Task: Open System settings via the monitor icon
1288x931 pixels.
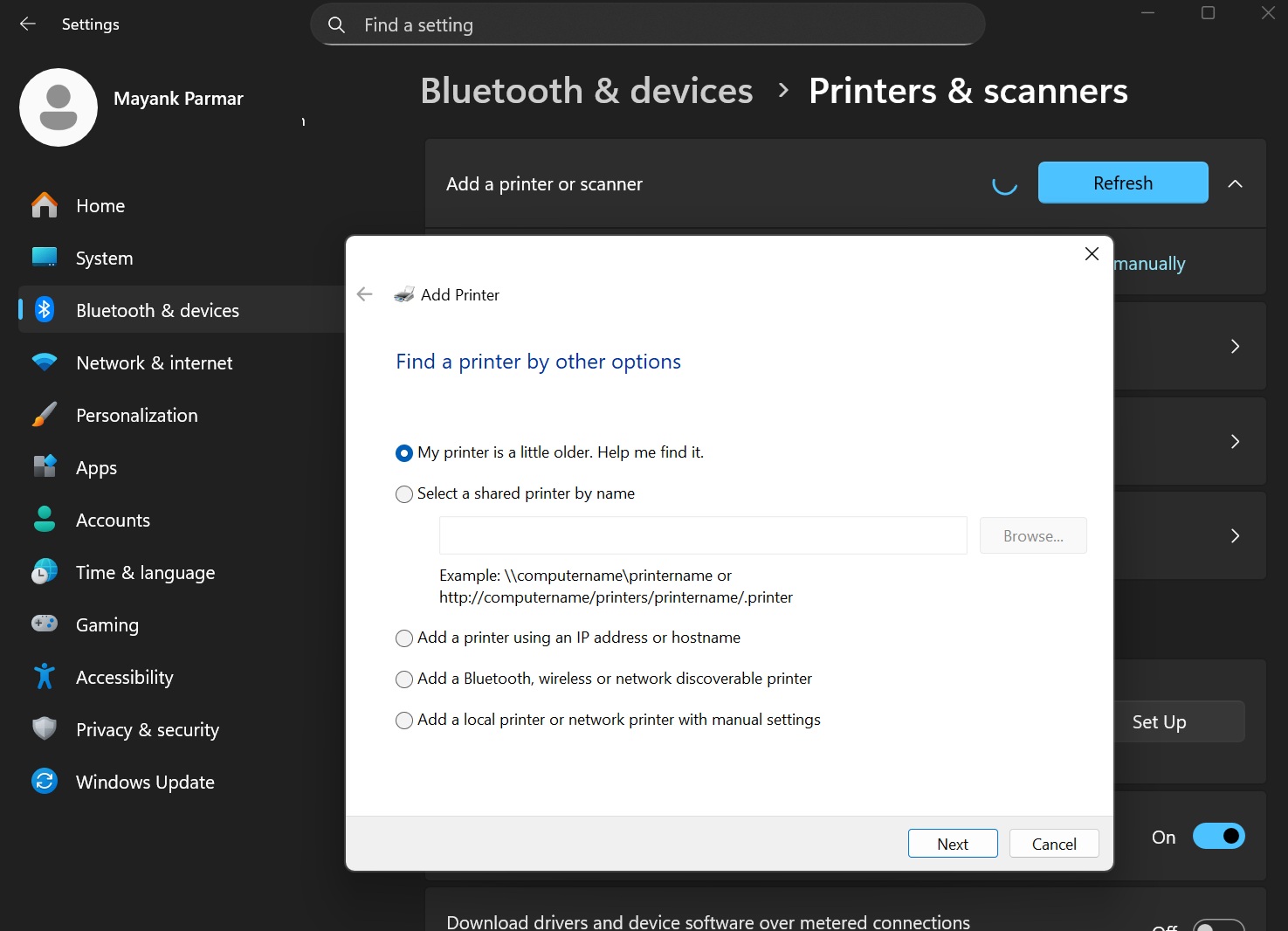Action: 44,258
